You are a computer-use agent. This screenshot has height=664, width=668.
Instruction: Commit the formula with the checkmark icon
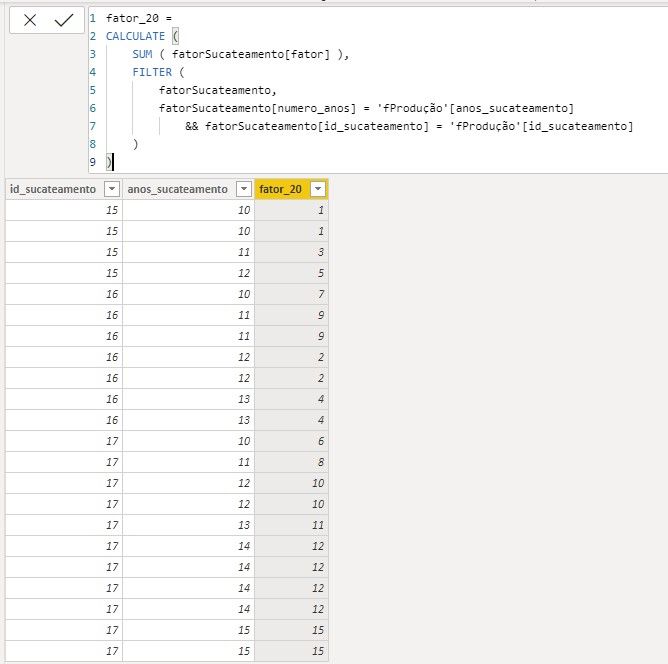tap(64, 20)
